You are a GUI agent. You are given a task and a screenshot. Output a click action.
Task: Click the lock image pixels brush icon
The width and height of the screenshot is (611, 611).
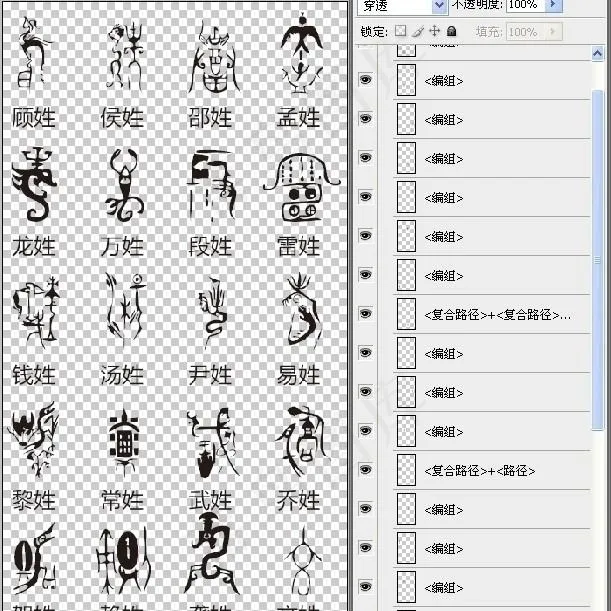pyautogui.click(x=418, y=32)
